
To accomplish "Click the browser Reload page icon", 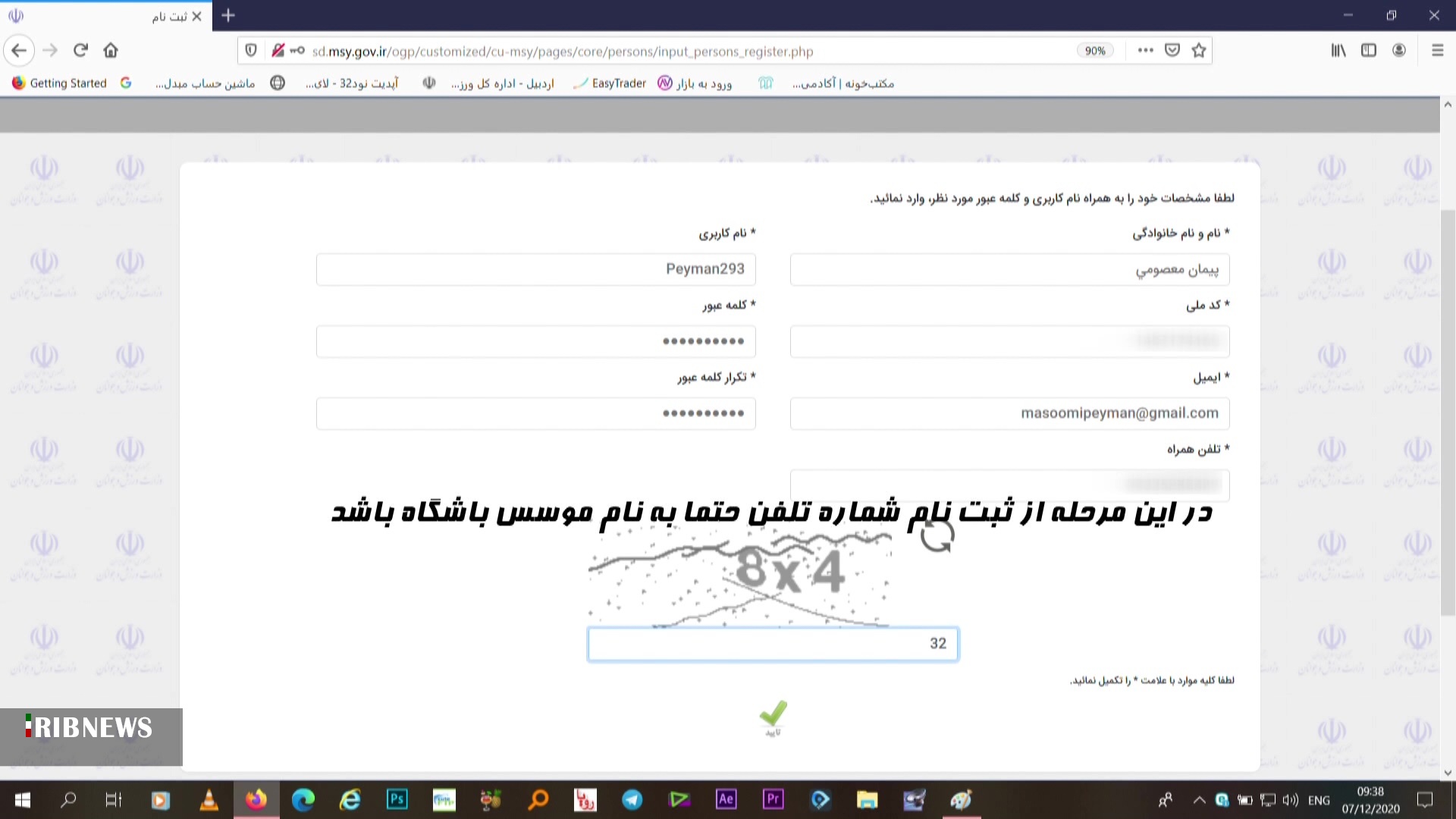I will (x=80, y=50).
